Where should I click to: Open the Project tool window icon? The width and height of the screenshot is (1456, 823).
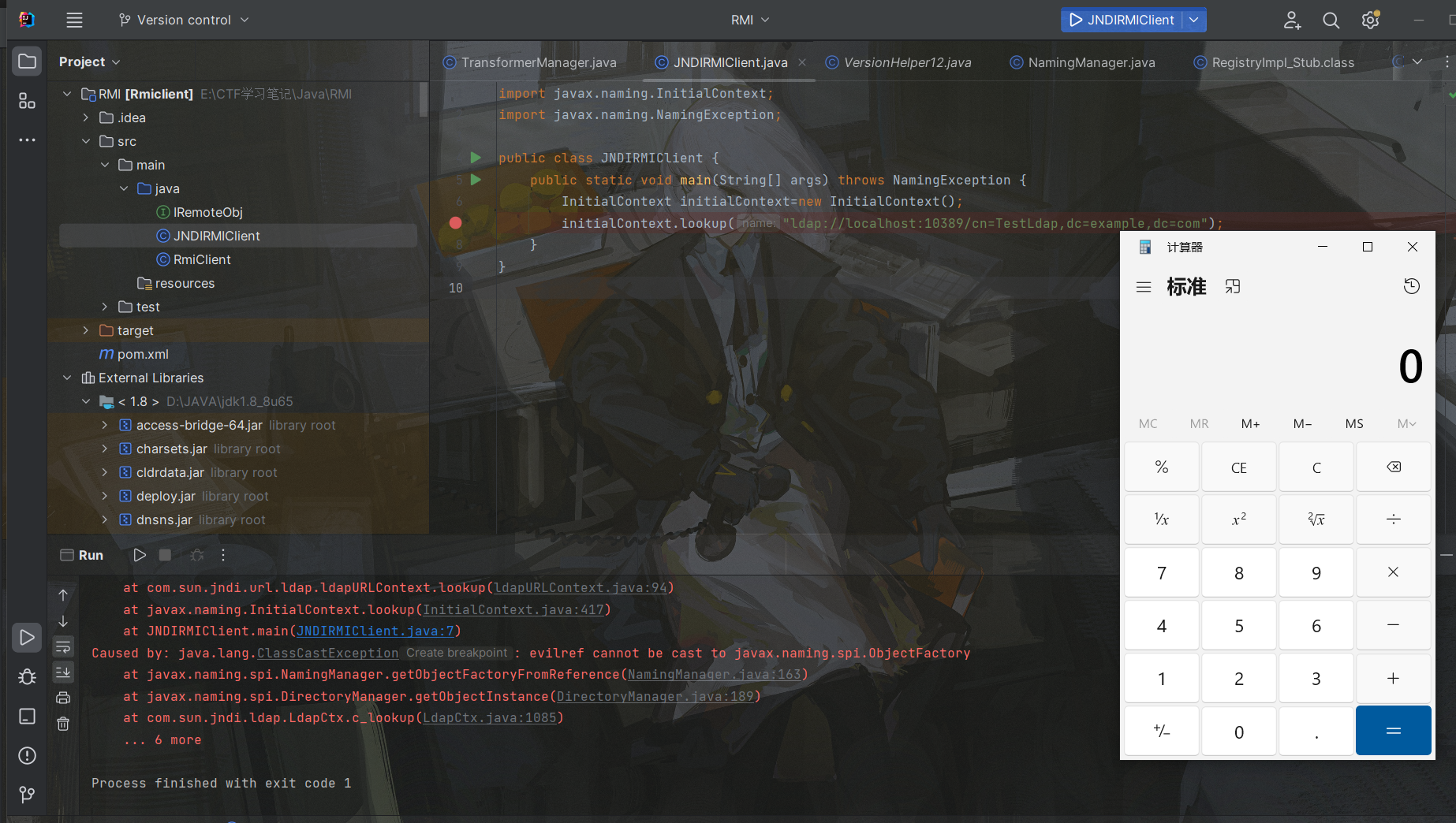tap(27, 61)
